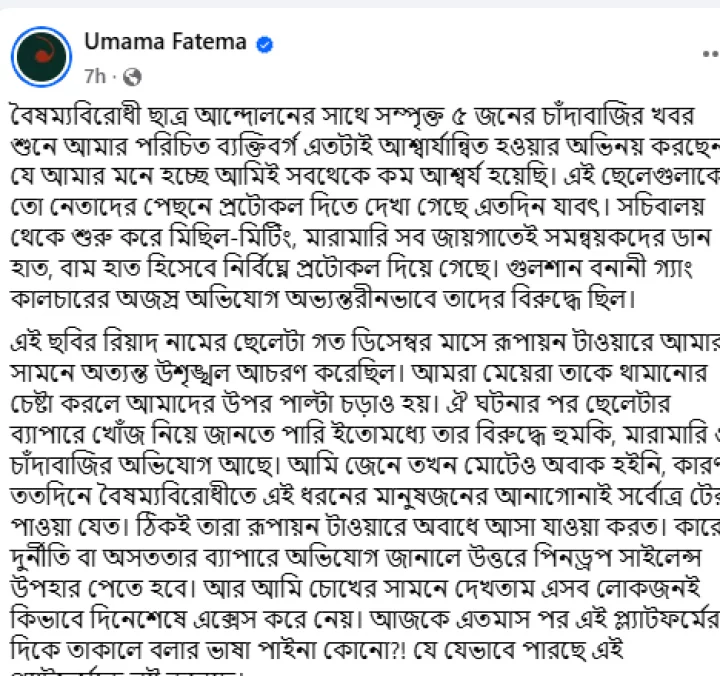Click the Umama Fatema name link
Image resolution: width=720 pixels, height=676 pixels.
click(x=165, y=42)
